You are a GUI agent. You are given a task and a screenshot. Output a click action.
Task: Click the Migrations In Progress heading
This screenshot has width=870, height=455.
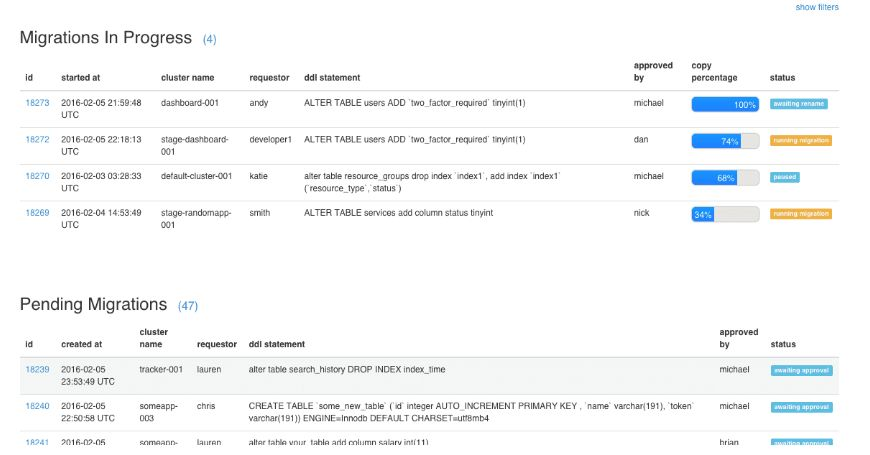click(x=105, y=37)
